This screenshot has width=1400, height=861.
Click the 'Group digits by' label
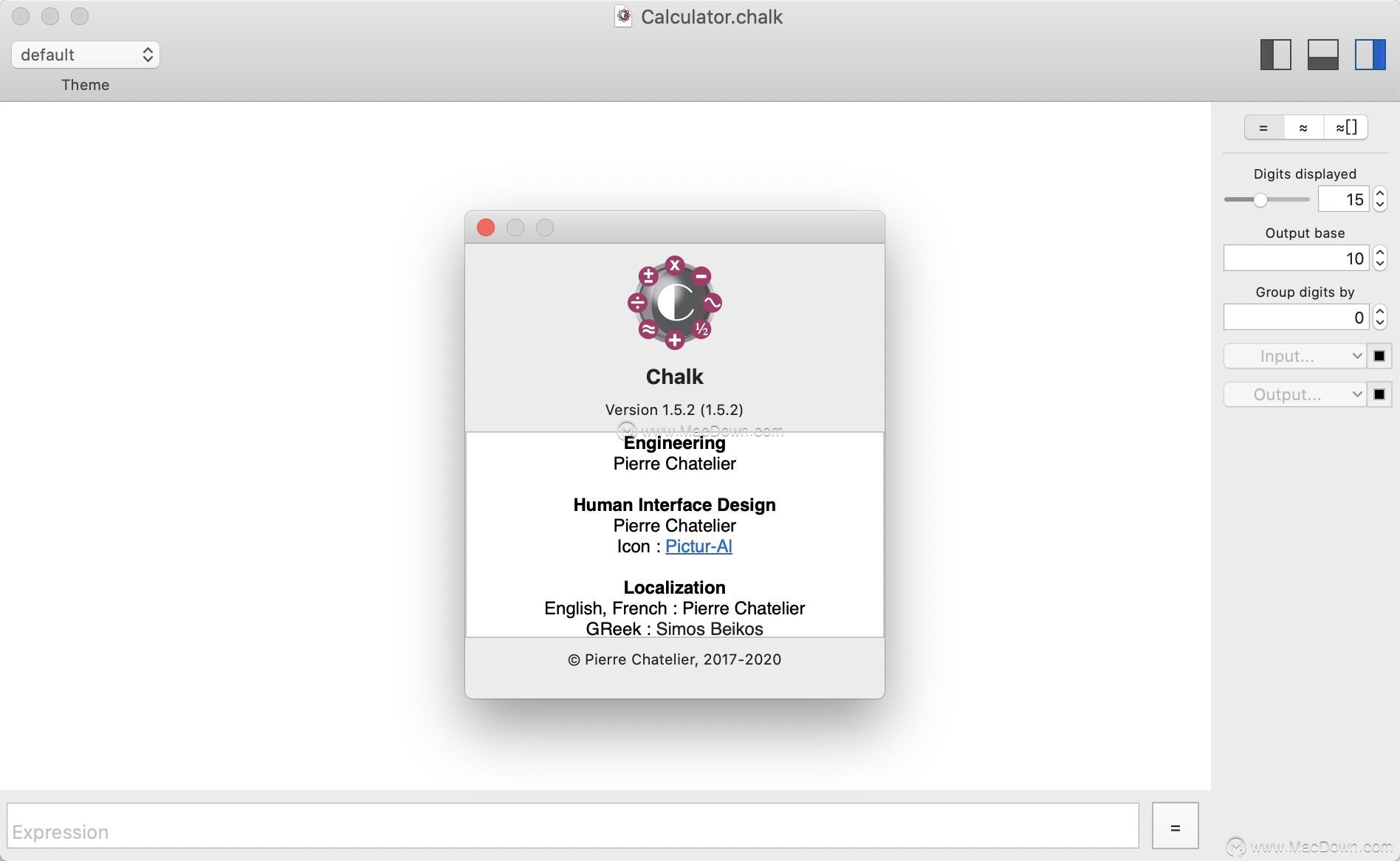[x=1305, y=292]
